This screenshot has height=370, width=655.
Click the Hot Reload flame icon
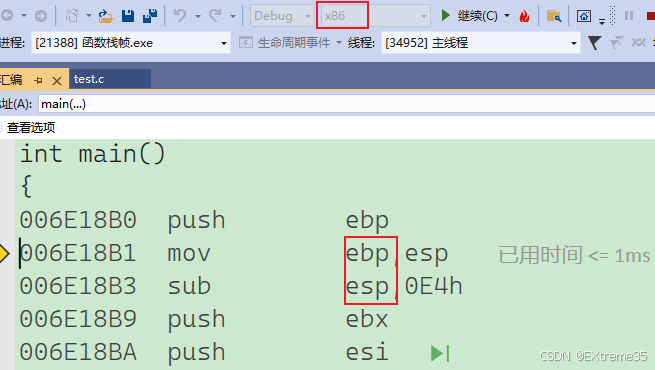[x=524, y=16]
